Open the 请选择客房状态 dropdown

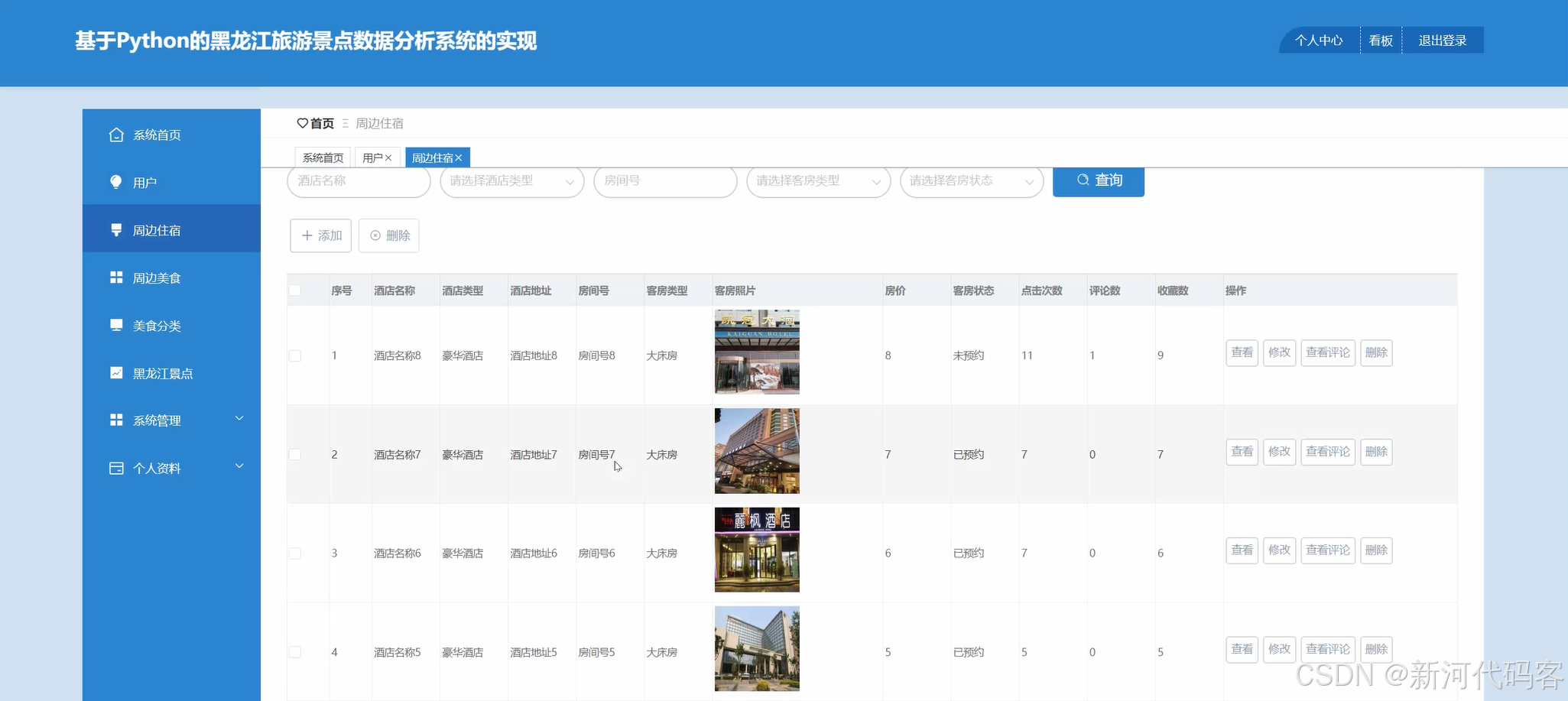tap(972, 181)
